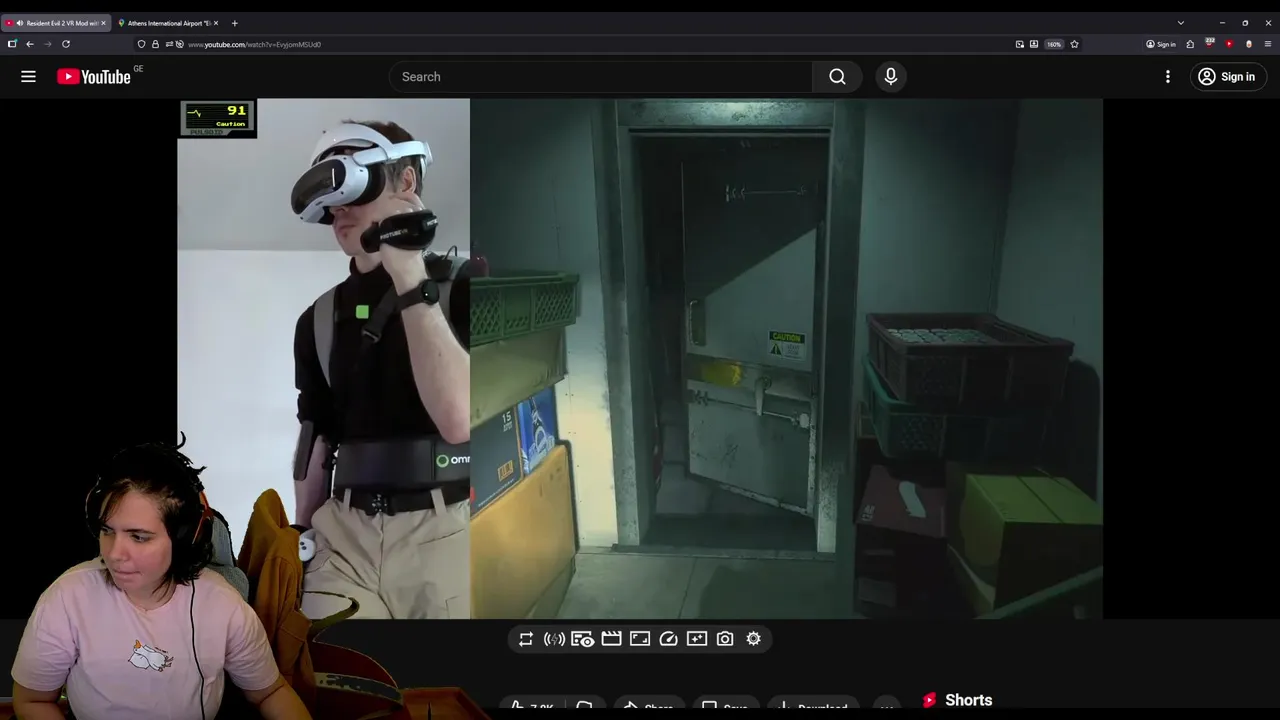
Task: Go to the YouTube home logo
Action: click(x=94, y=77)
